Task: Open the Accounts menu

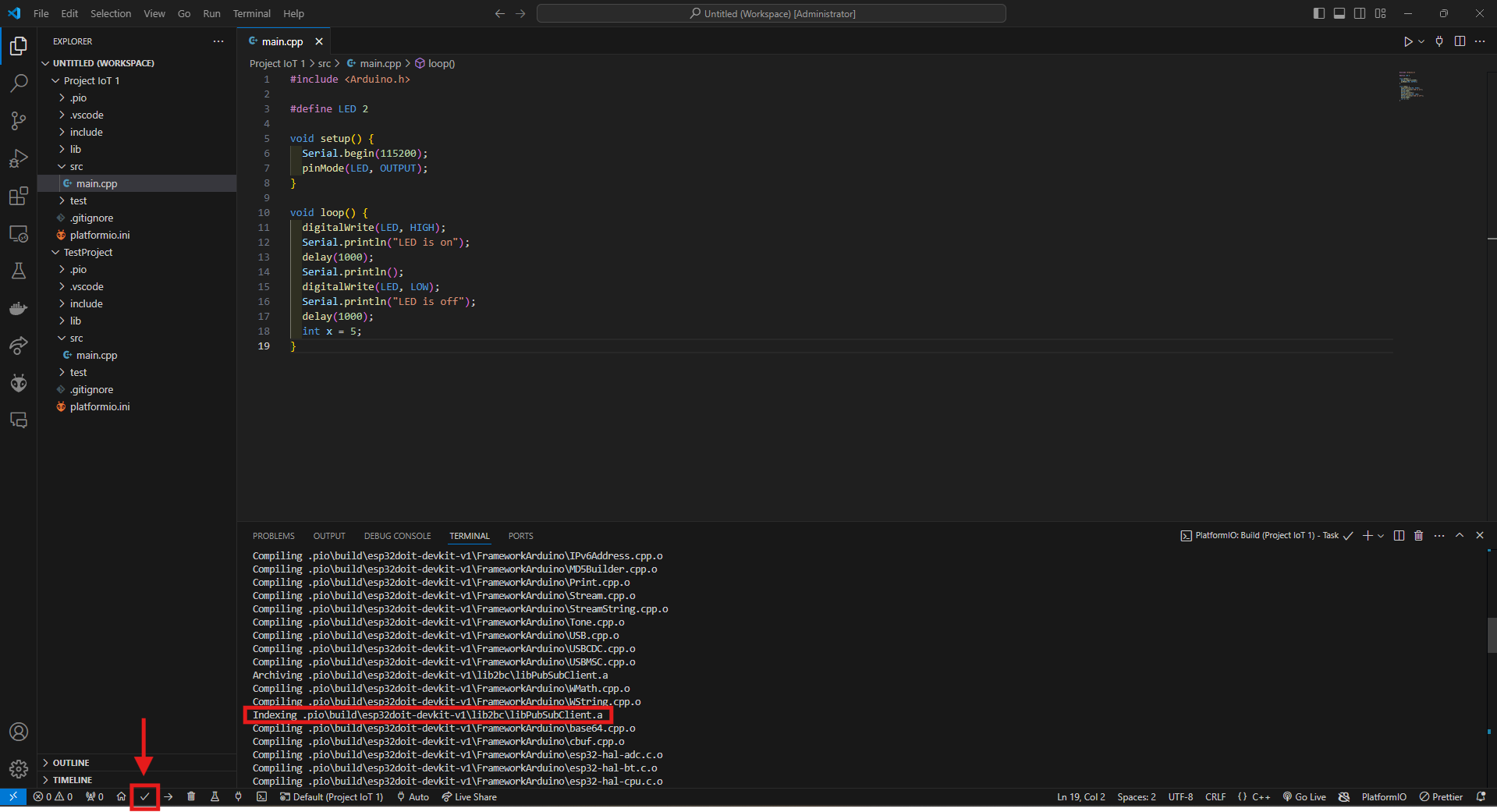Action: [19, 732]
